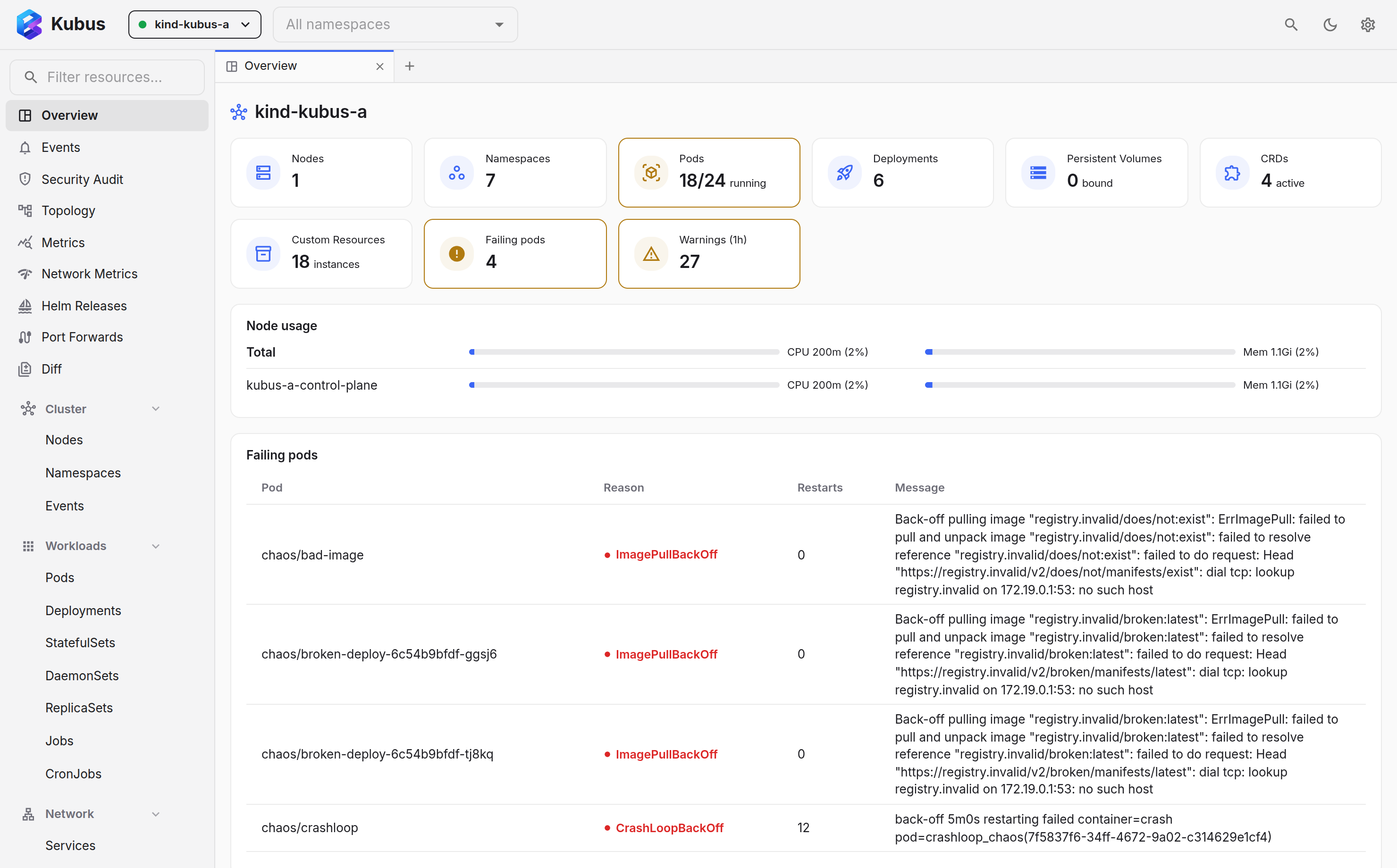
Task: Click the Restarts column header
Action: coord(820,487)
